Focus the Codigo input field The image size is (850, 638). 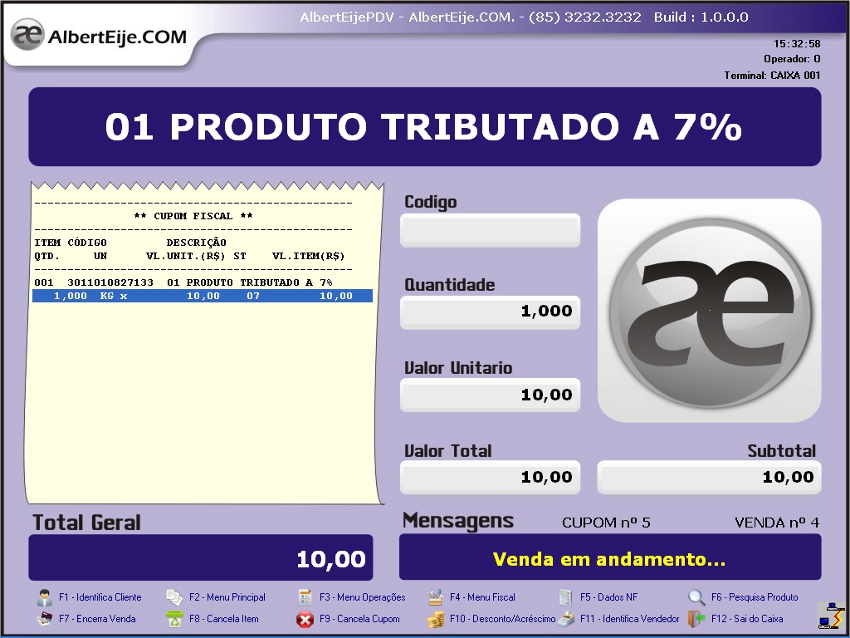(x=490, y=230)
